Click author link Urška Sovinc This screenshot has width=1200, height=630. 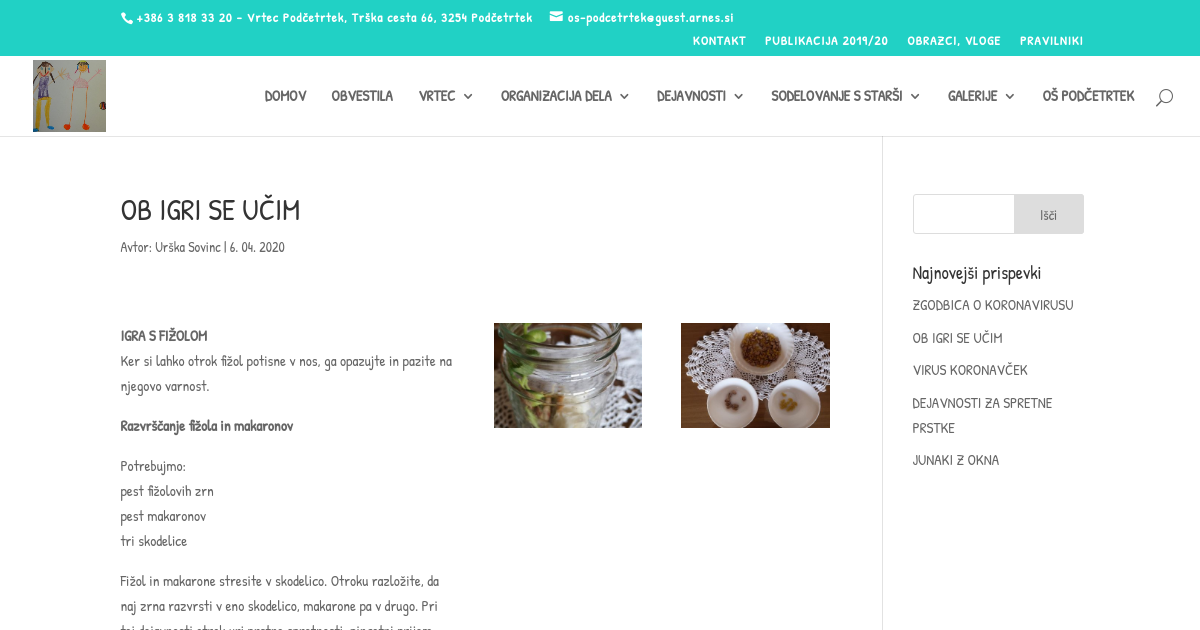point(188,247)
